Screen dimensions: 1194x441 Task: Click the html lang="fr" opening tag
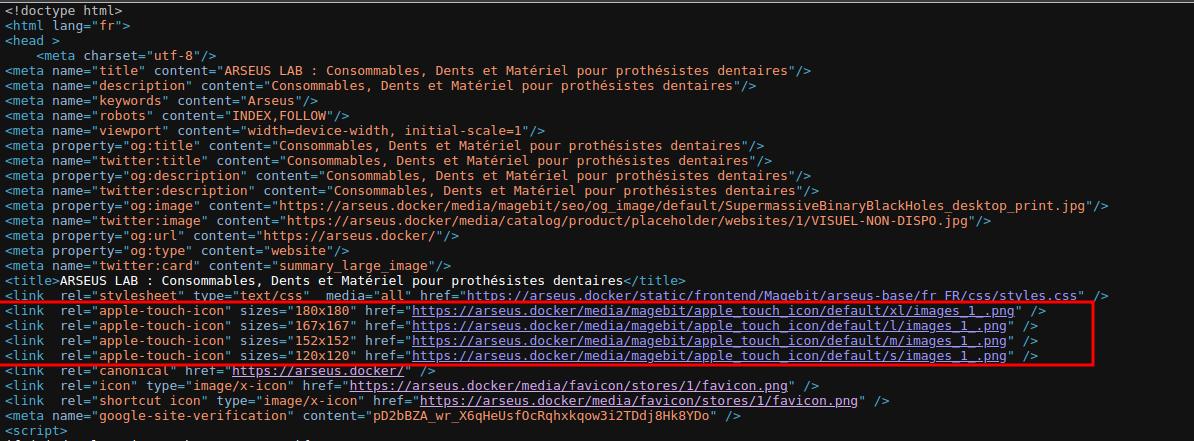point(67,25)
